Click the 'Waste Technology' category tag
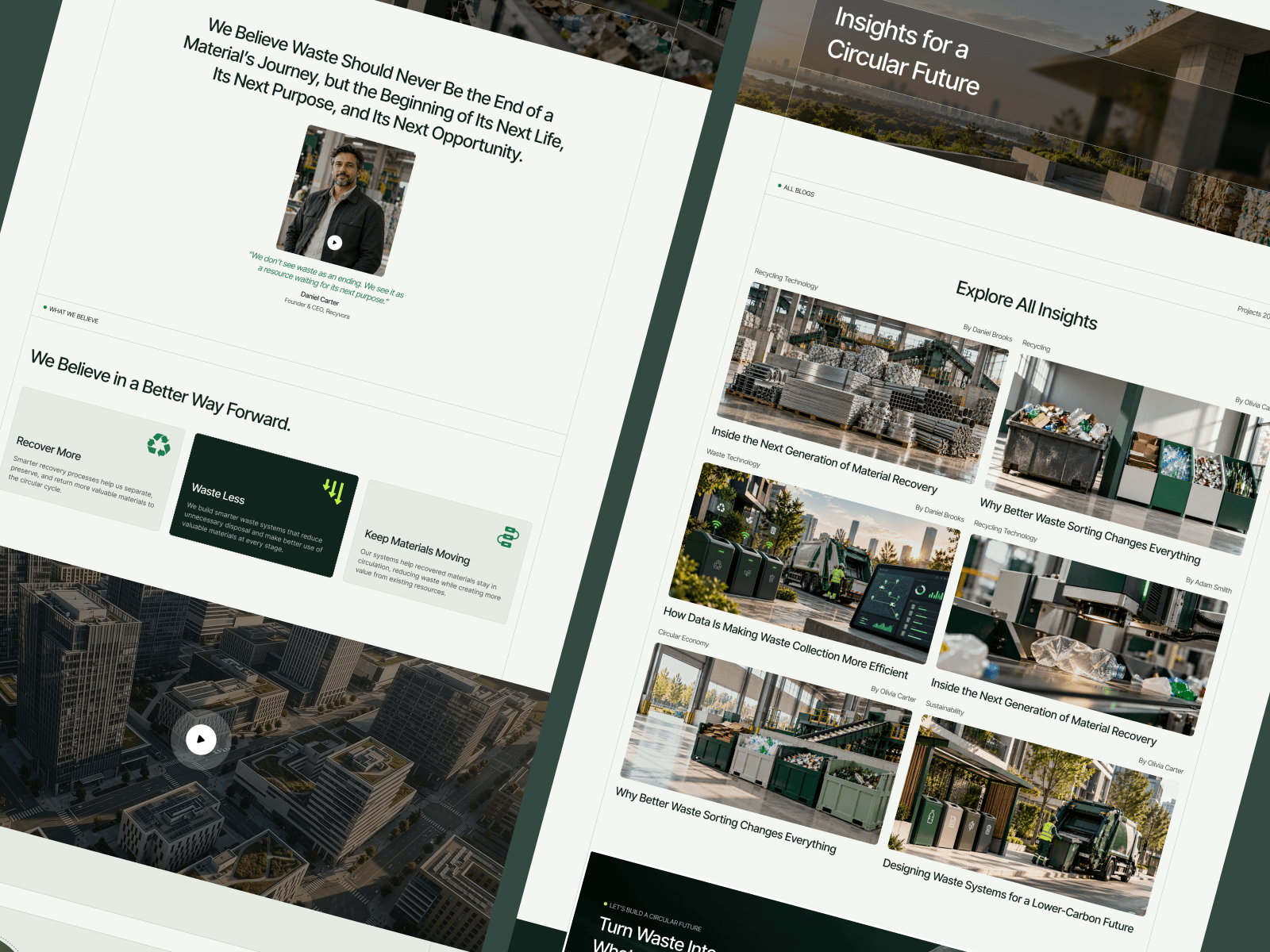The image size is (1270, 952). (x=733, y=458)
